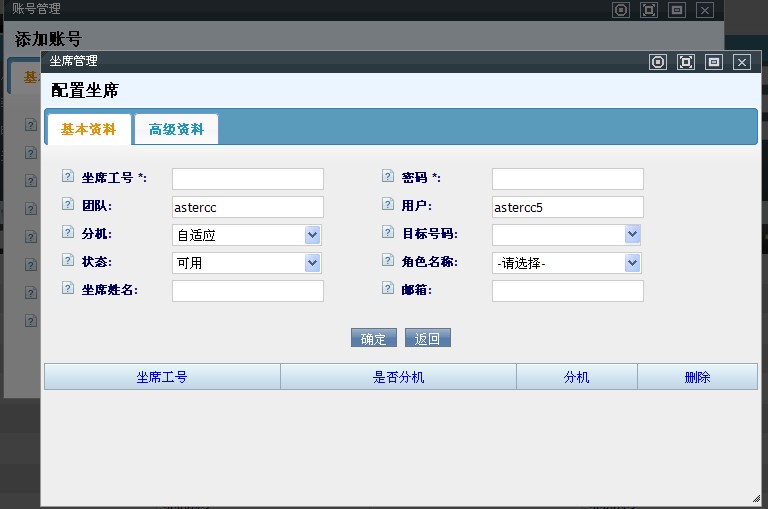Click help icon next to 角色名称 label
The width and height of the screenshot is (768, 509).
(388, 261)
